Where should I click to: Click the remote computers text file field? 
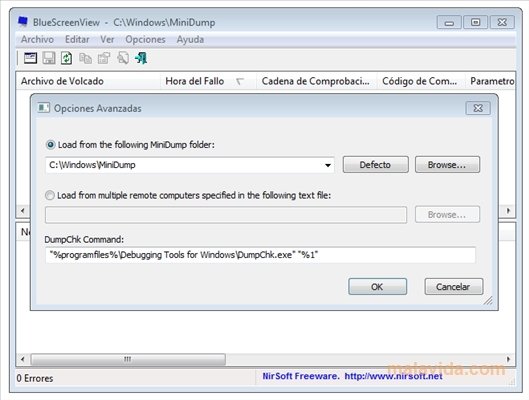[226, 215]
